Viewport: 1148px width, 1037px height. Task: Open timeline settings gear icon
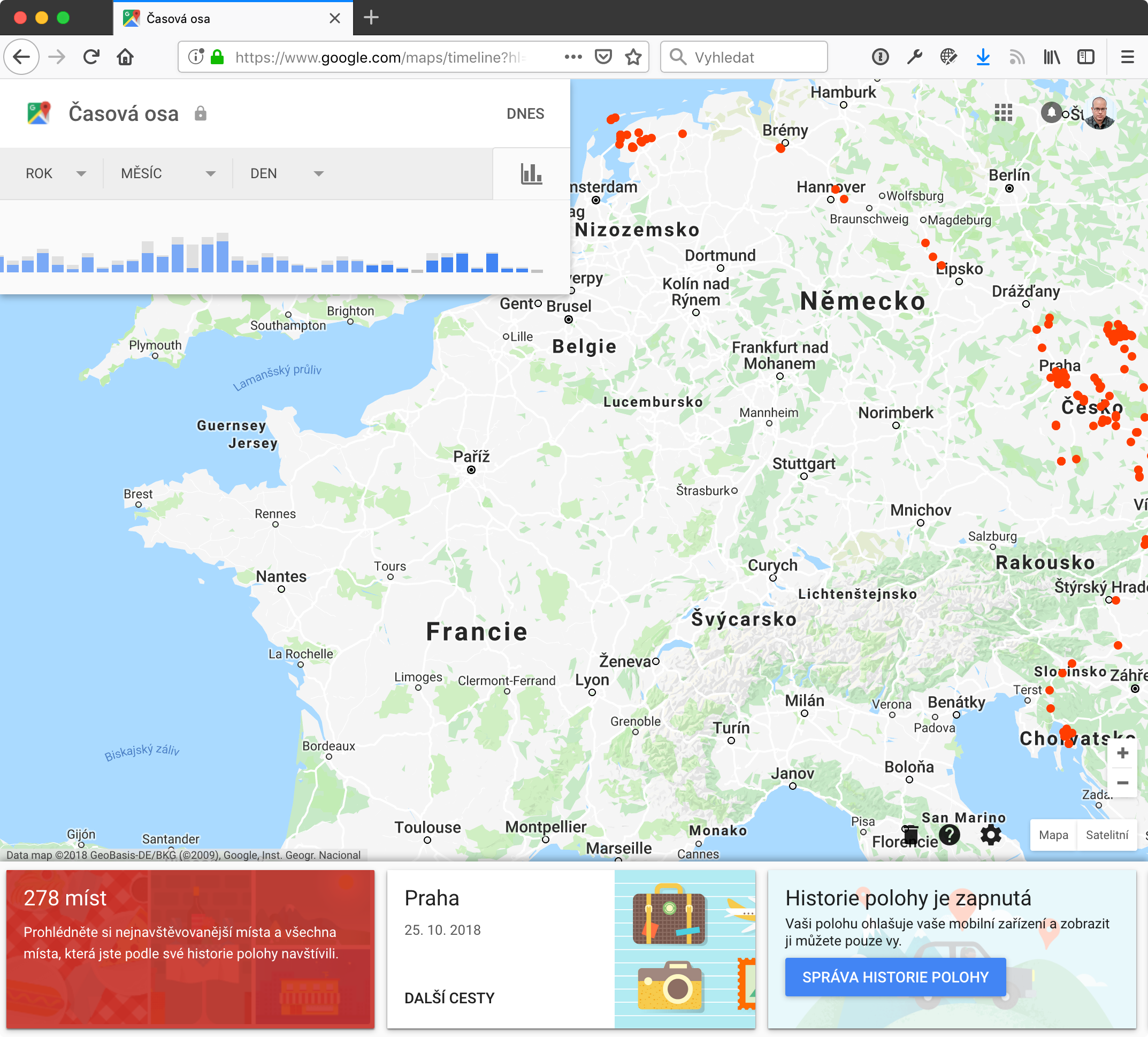coord(991,835)
